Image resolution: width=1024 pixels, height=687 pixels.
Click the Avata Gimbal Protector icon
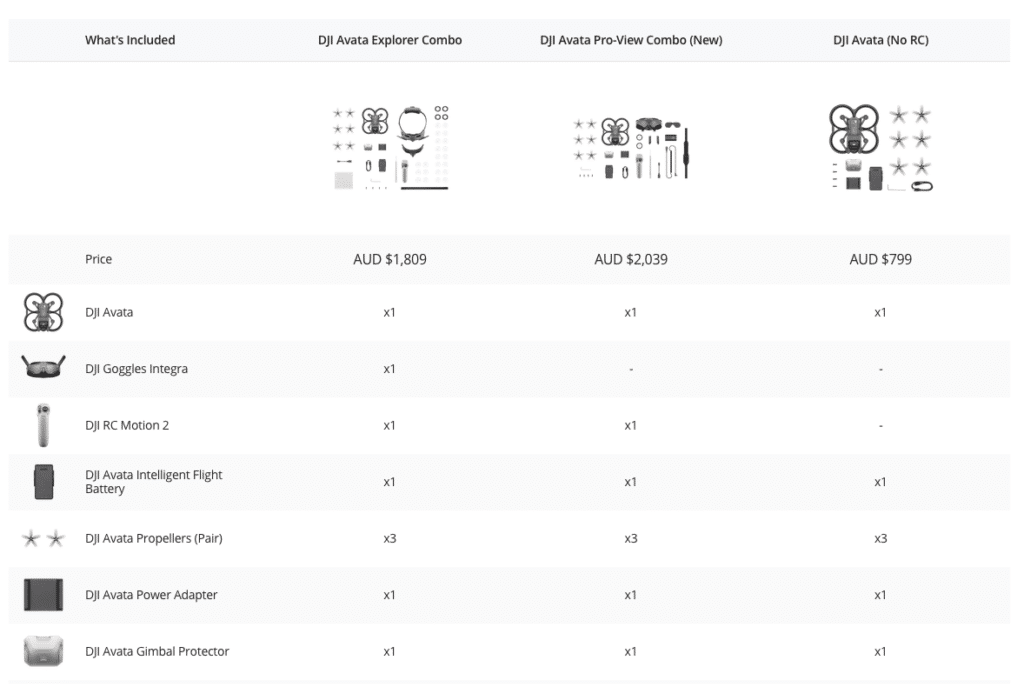(43, 651)
